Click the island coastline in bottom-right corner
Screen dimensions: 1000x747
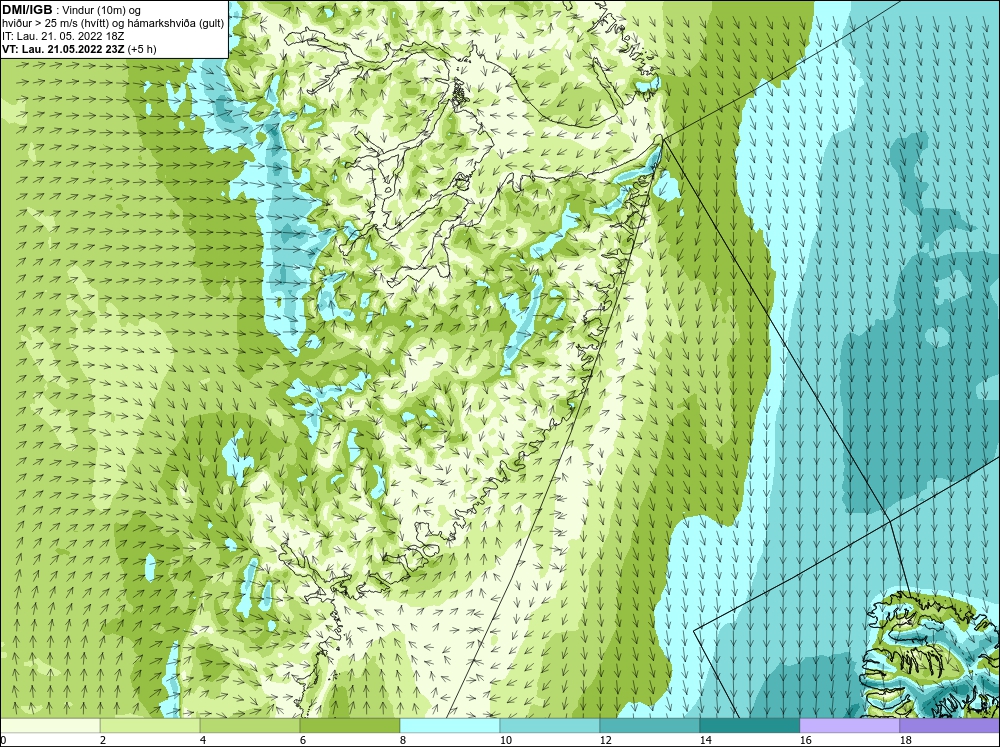931,654
